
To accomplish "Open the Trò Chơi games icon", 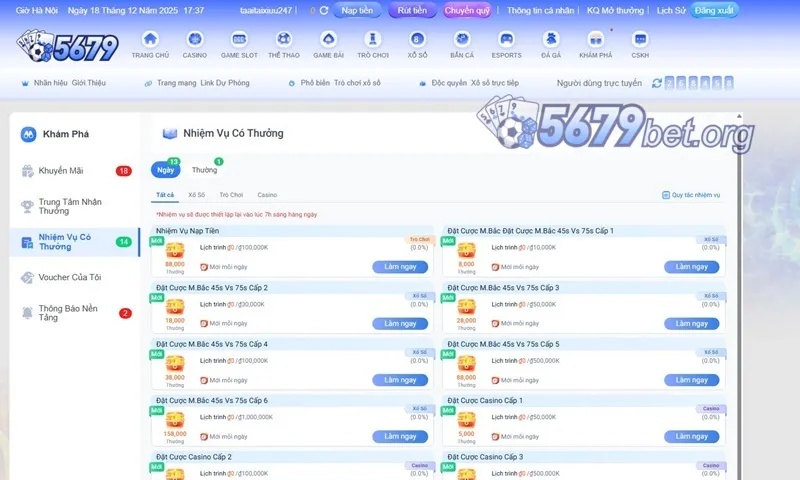I will 373,39.
